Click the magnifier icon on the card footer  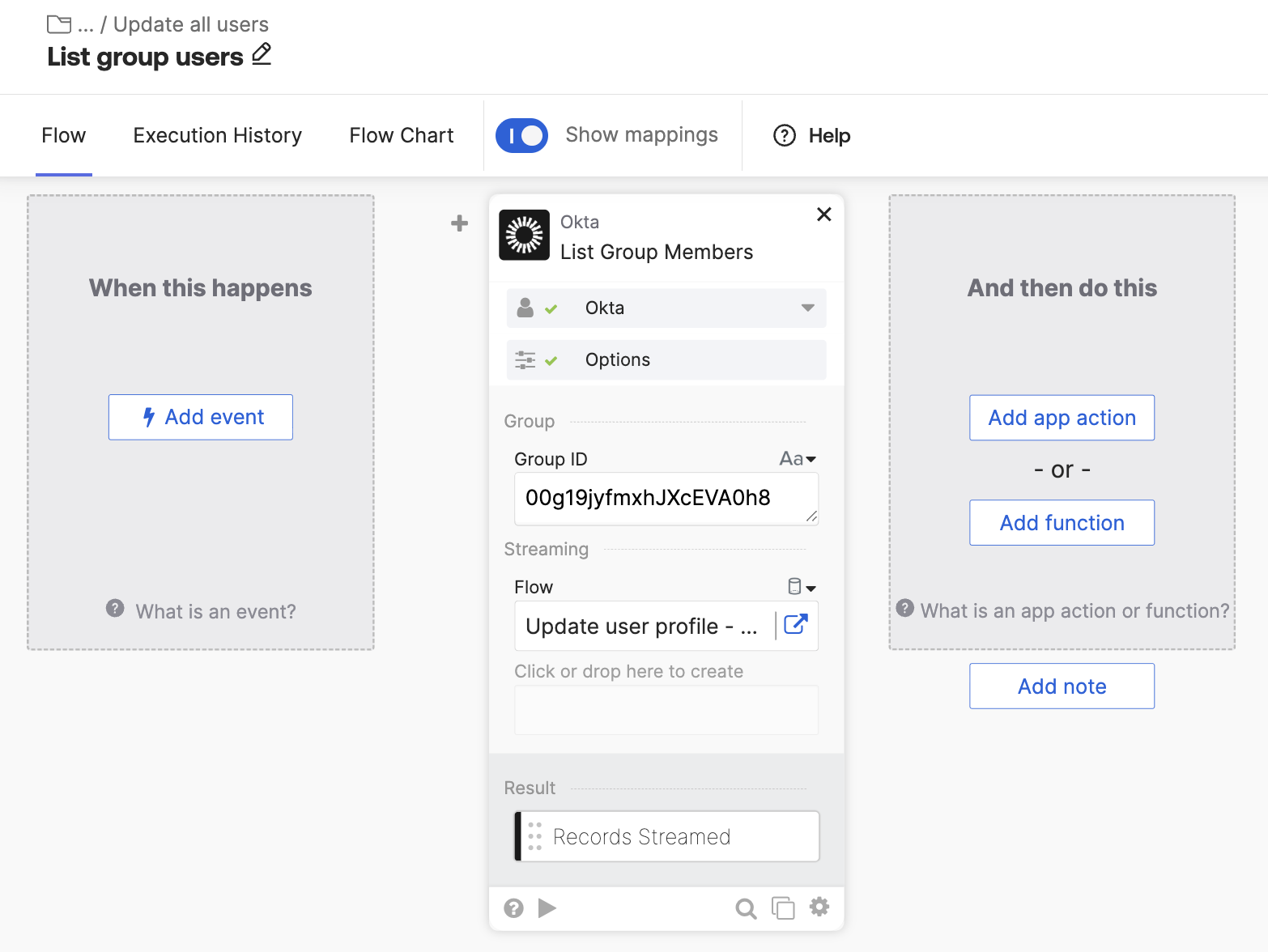746,908
